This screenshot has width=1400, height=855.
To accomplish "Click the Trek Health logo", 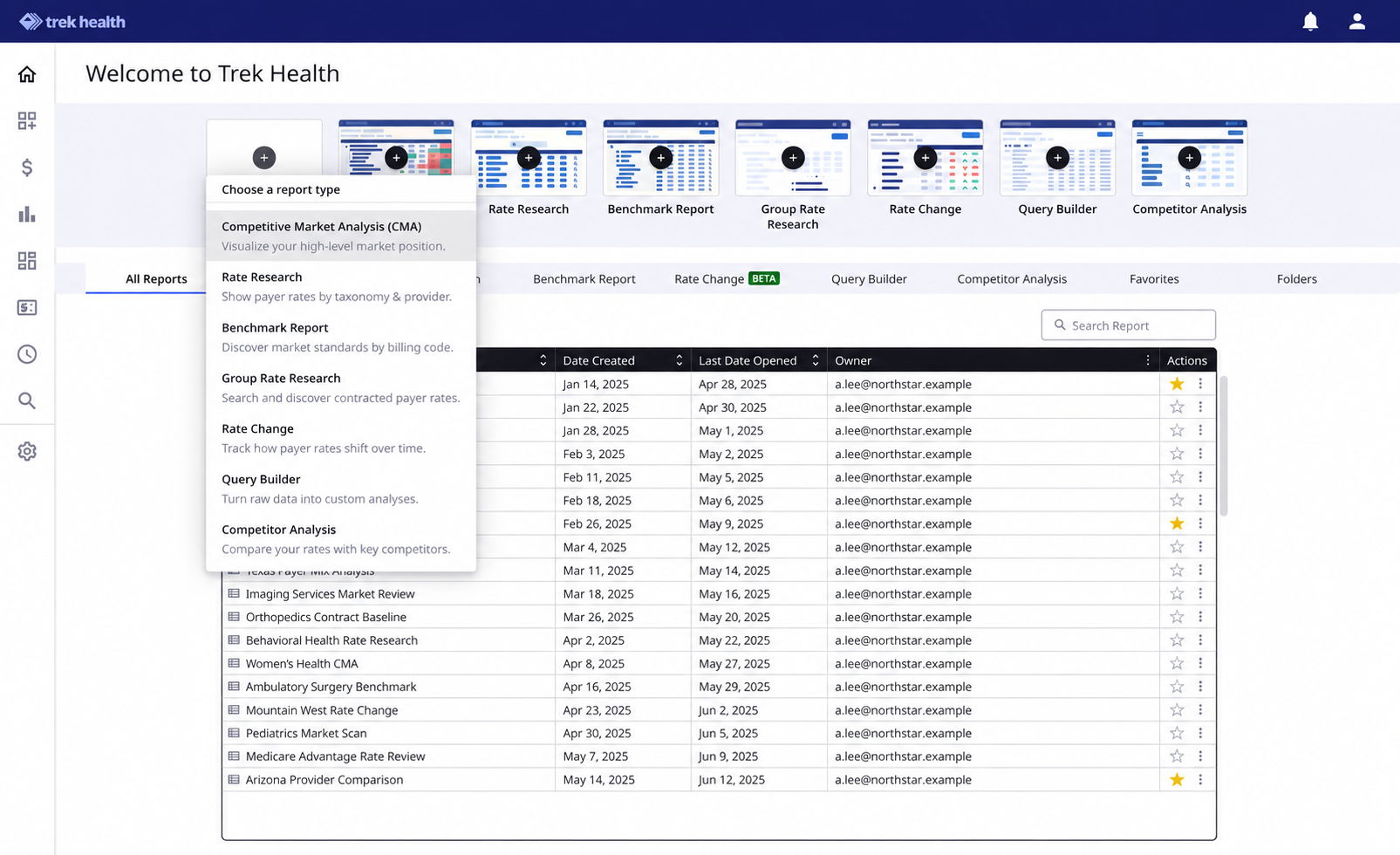I will [72, 22].
